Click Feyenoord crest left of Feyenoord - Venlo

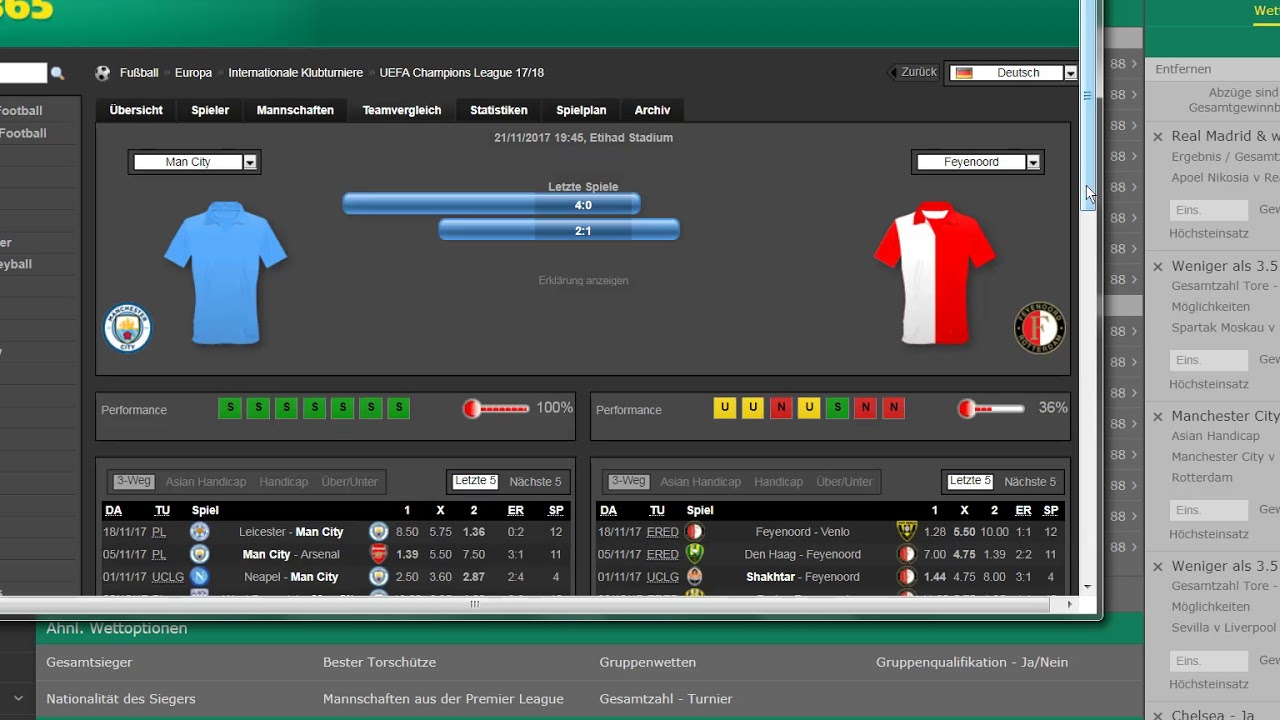(x=694, y=532)
